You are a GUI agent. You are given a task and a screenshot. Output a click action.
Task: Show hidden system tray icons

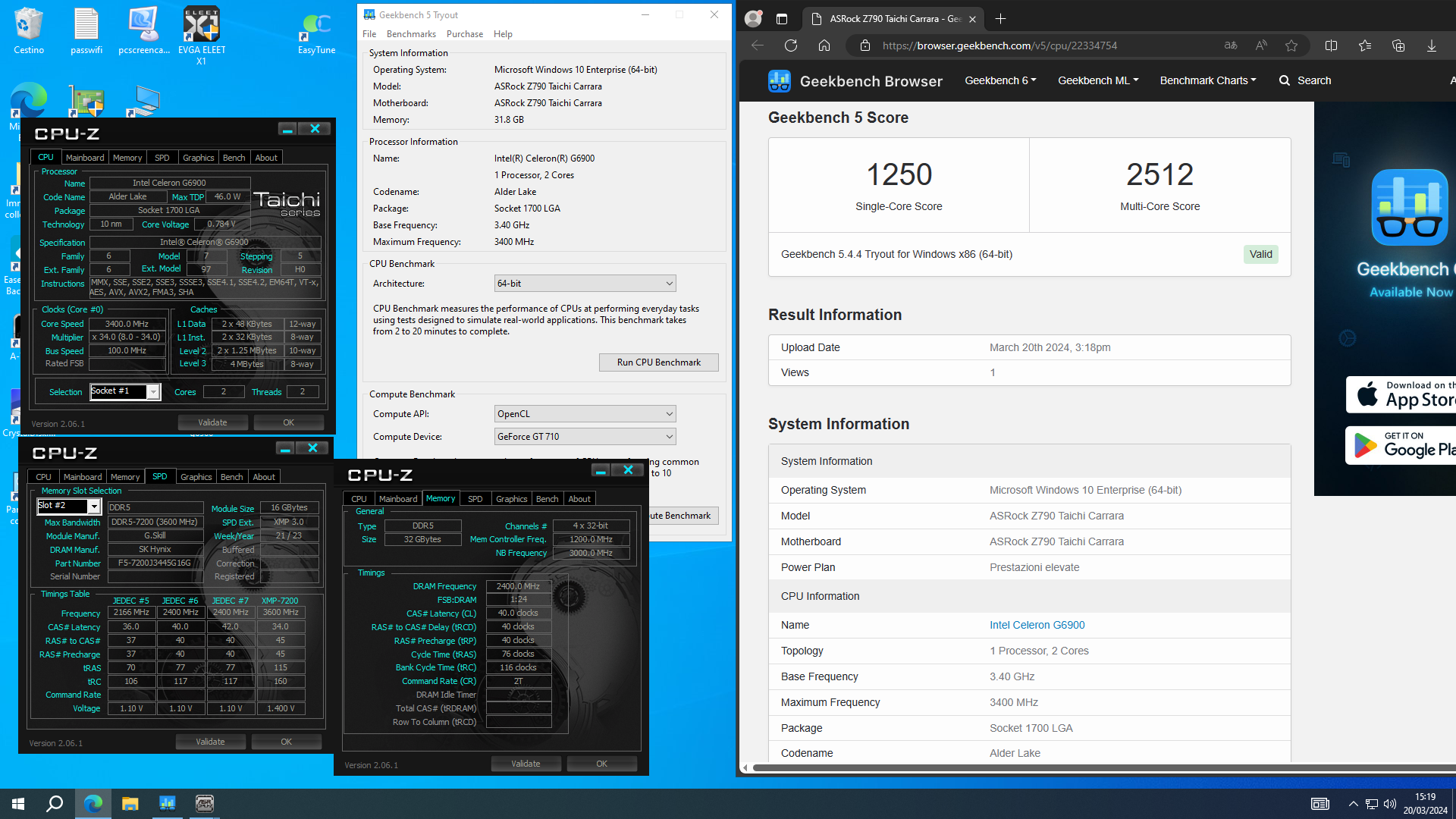pos(1353,804)
